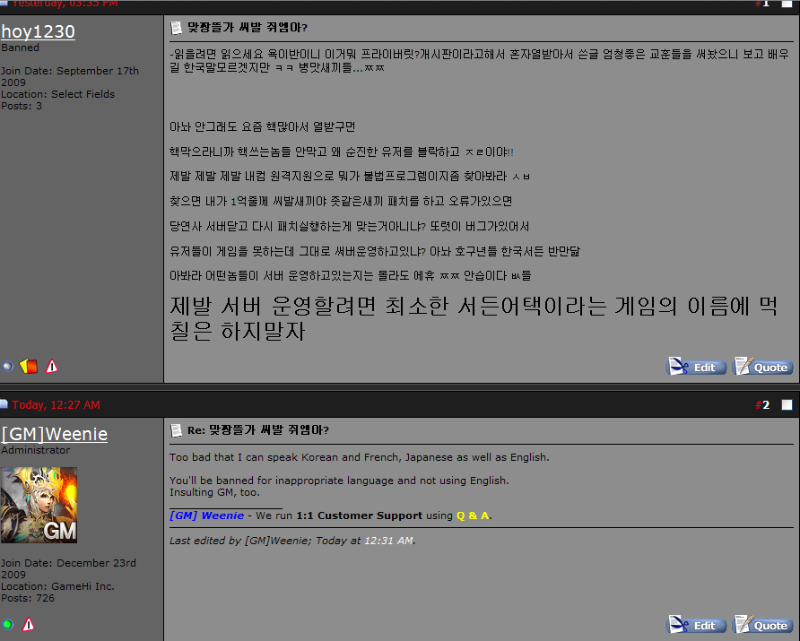This screenshot has width=800, height=641.
Task: Click green online status icon under [GM]Weenie's post
Action: tap(8, 624)
